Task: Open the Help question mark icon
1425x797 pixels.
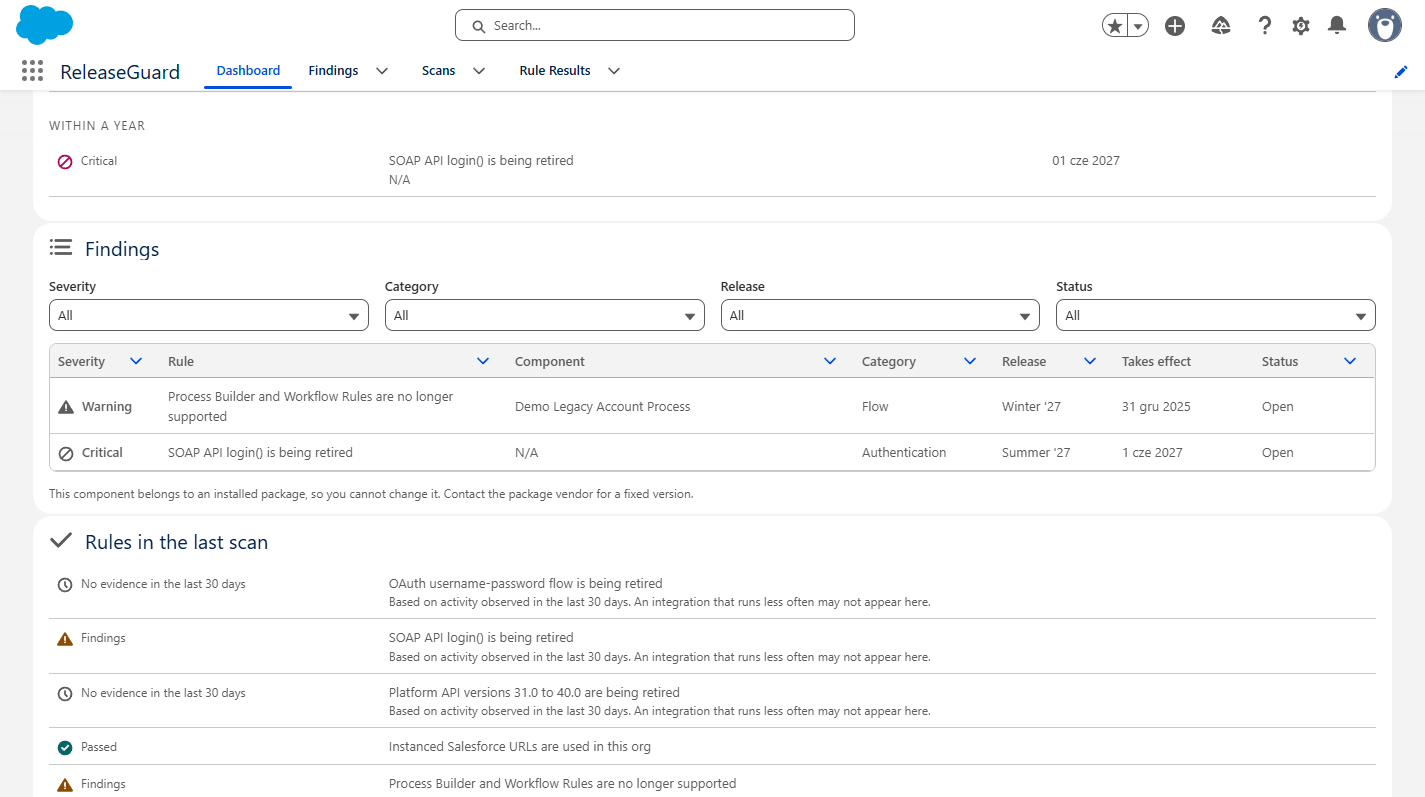Action: [x=1265, y=26]
